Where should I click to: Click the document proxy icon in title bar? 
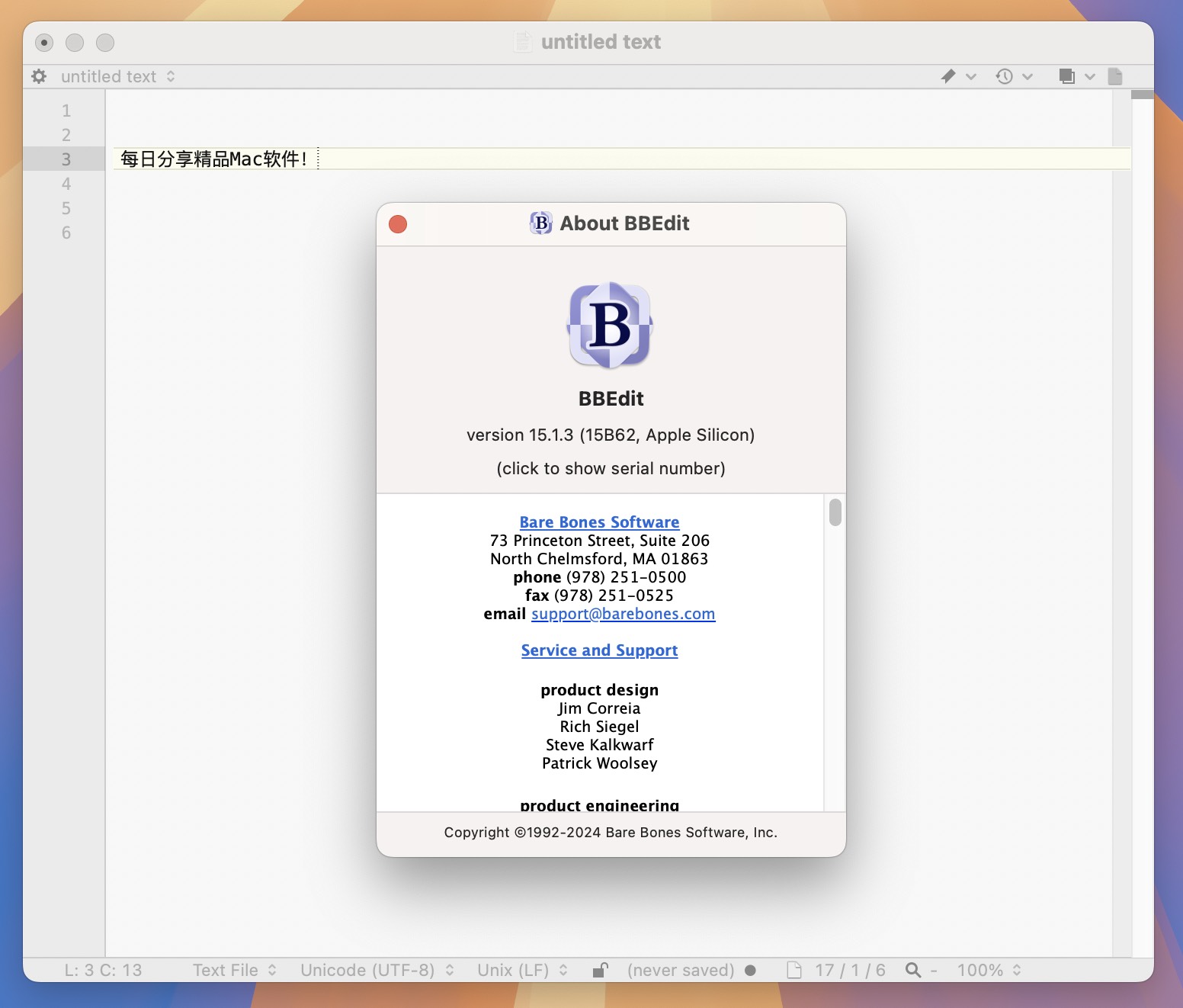point(523,42)
